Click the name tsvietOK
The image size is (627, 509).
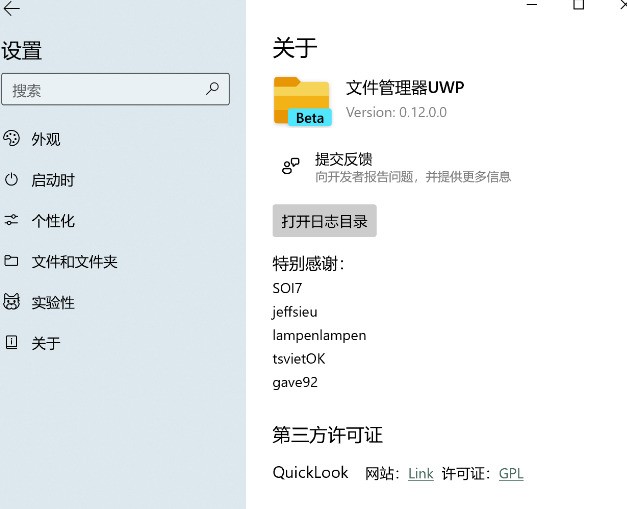click(x=299, y=359)
